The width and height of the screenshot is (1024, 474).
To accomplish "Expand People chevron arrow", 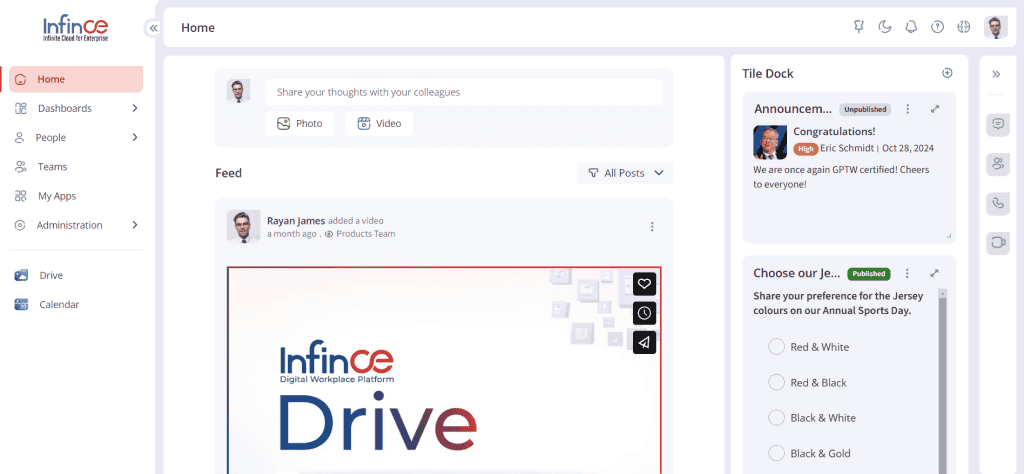I will point(135,138).
